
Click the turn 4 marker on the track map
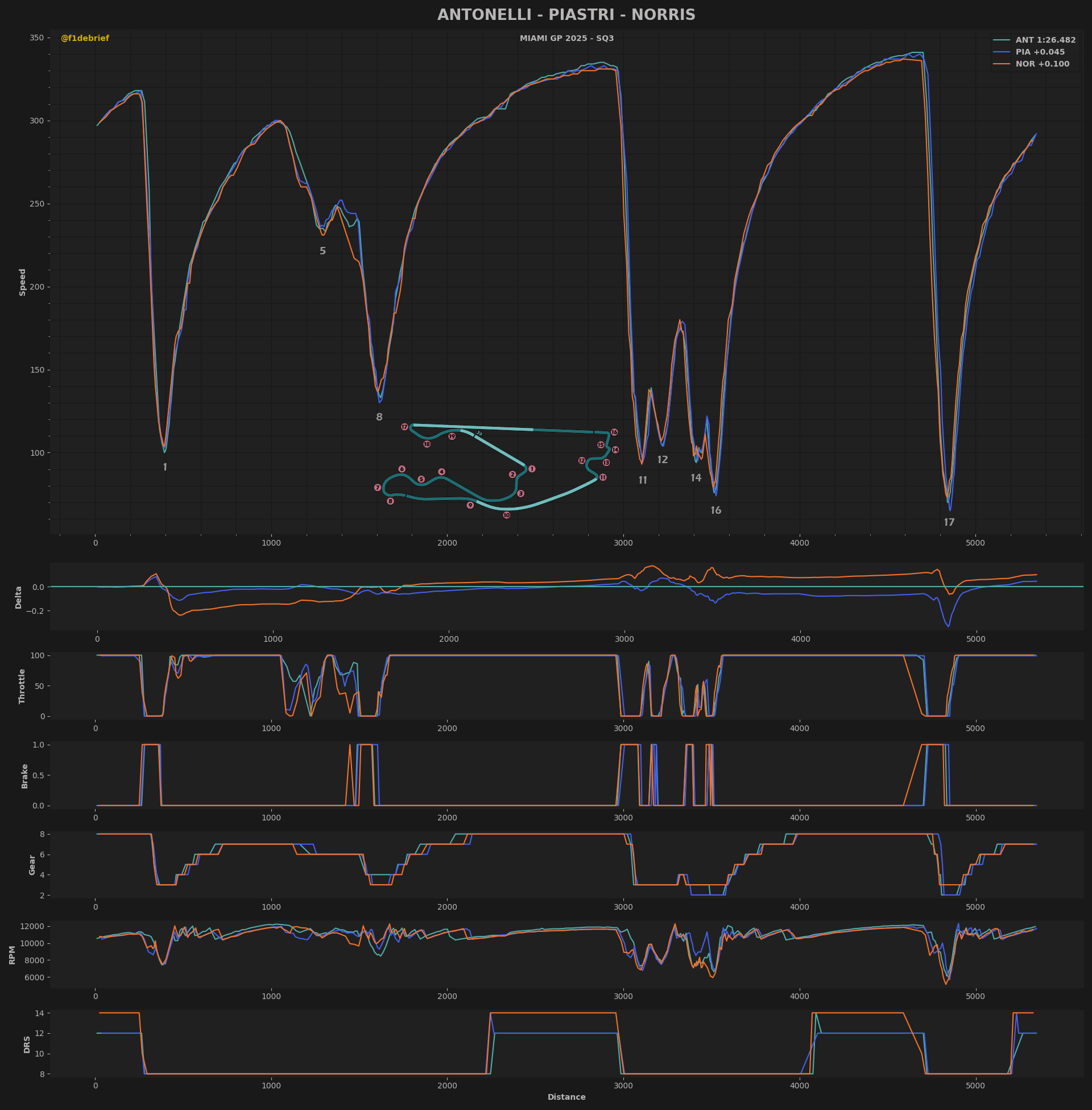[441, 472]
